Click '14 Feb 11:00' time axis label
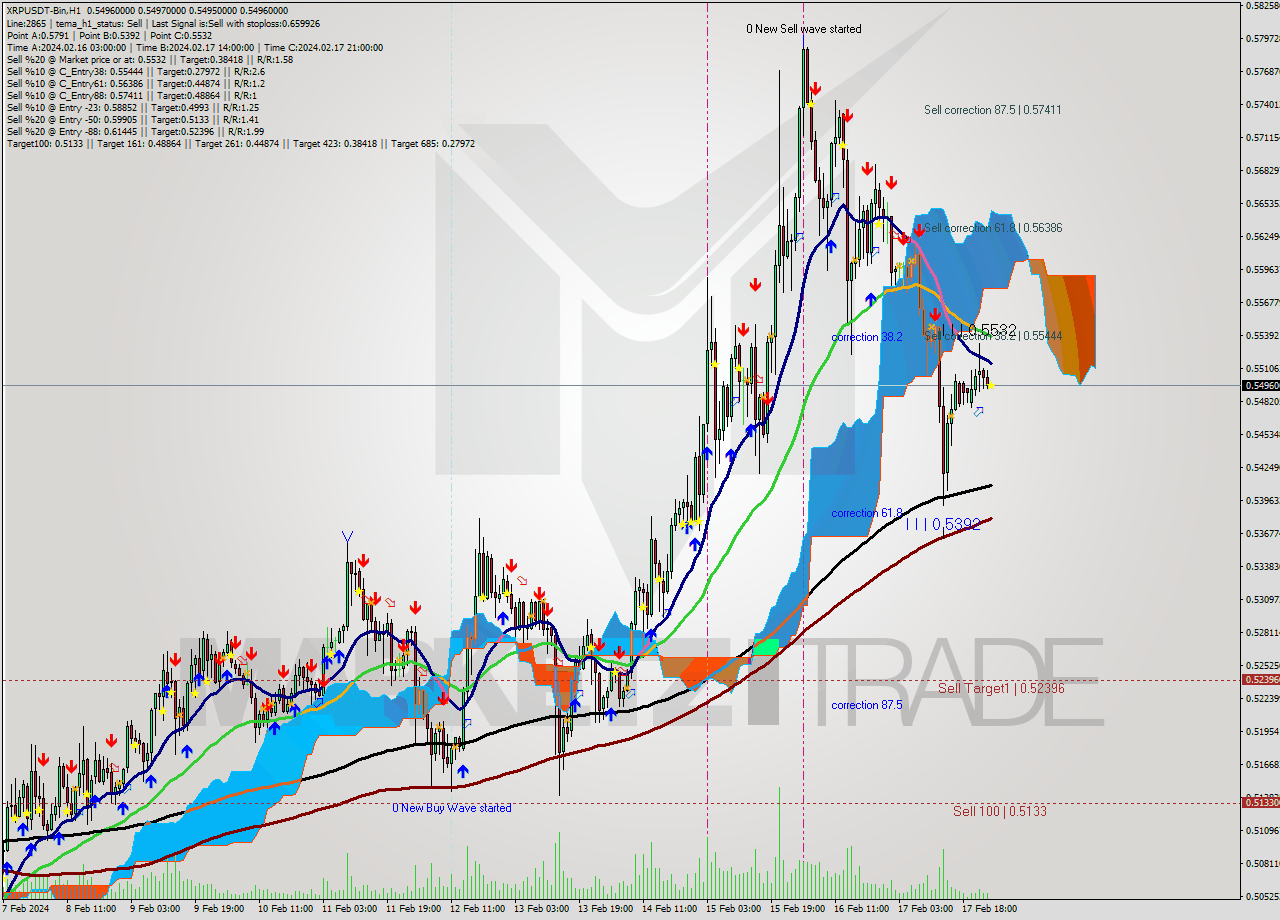The width and height of the screenshot is (1280, 920). click(669, 909)
